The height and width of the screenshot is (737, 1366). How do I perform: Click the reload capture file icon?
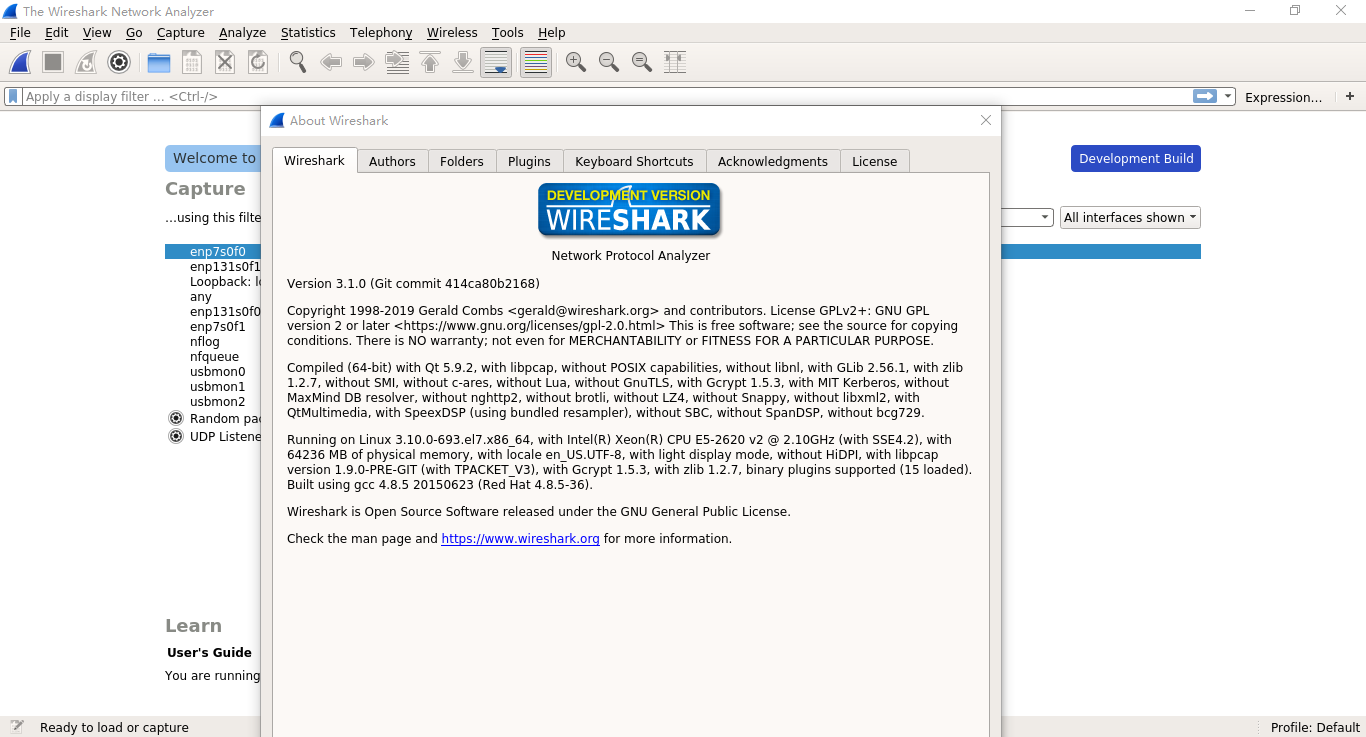pyautogui.click(x=257, y=62)
